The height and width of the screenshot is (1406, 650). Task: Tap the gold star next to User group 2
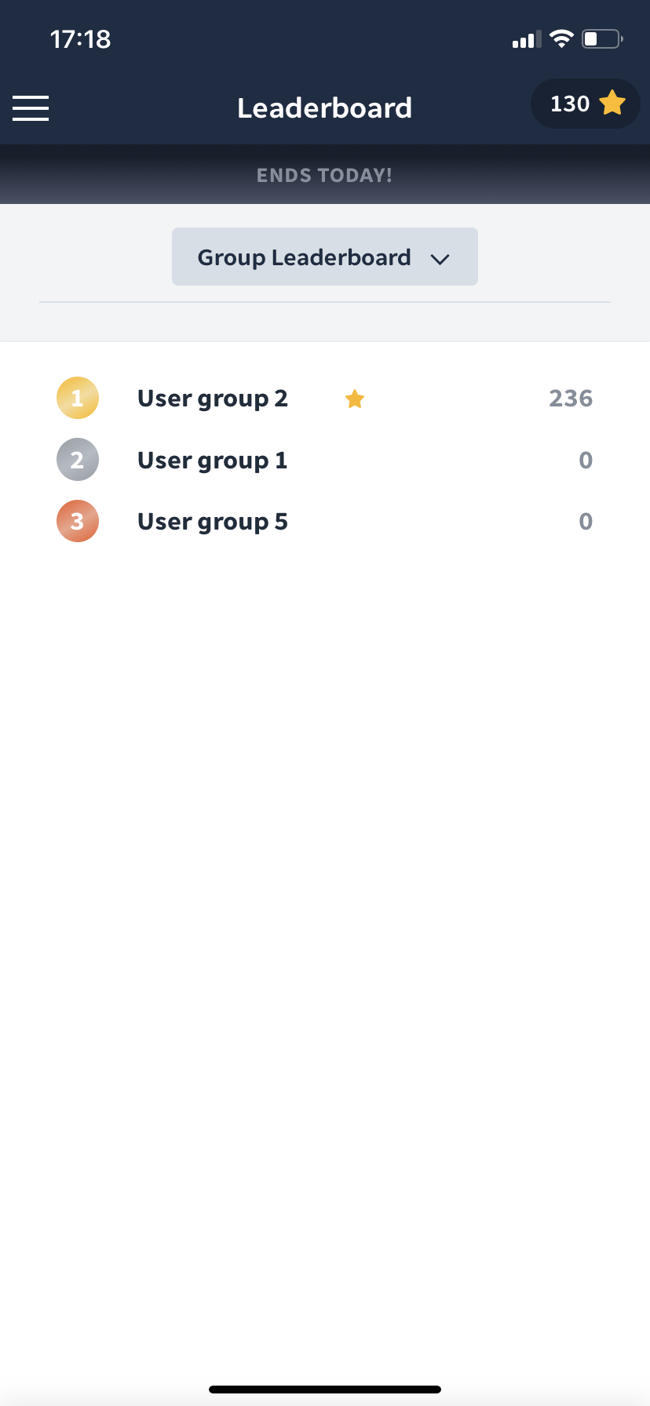354,398
